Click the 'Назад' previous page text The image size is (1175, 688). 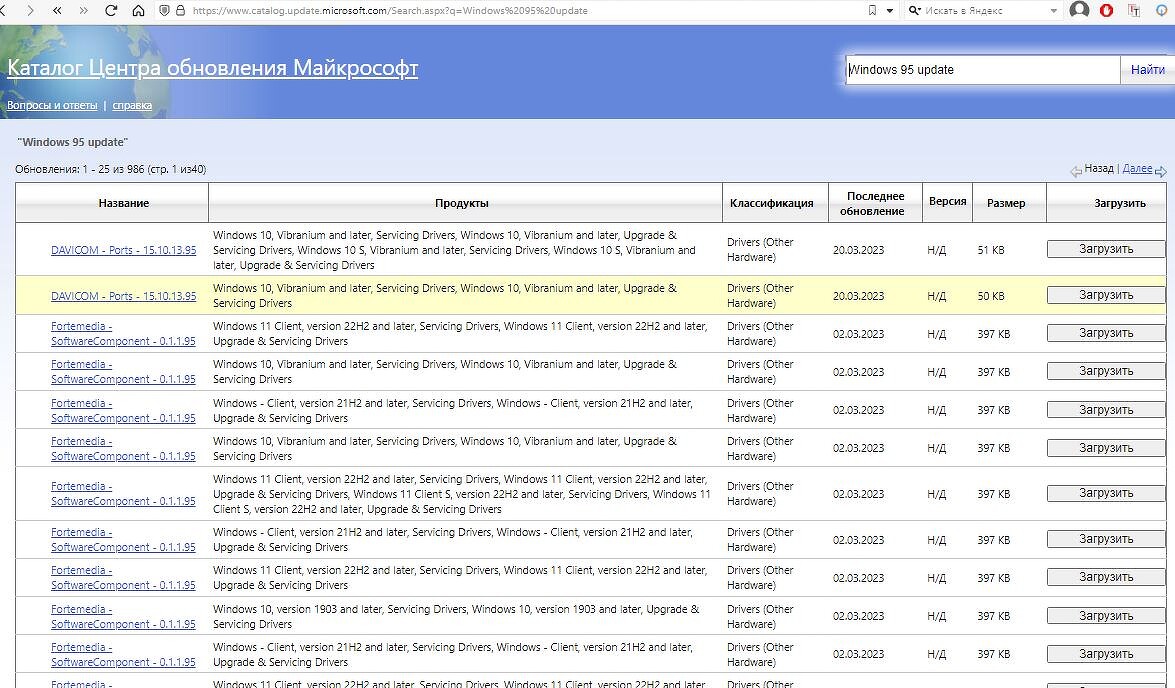1099,169
